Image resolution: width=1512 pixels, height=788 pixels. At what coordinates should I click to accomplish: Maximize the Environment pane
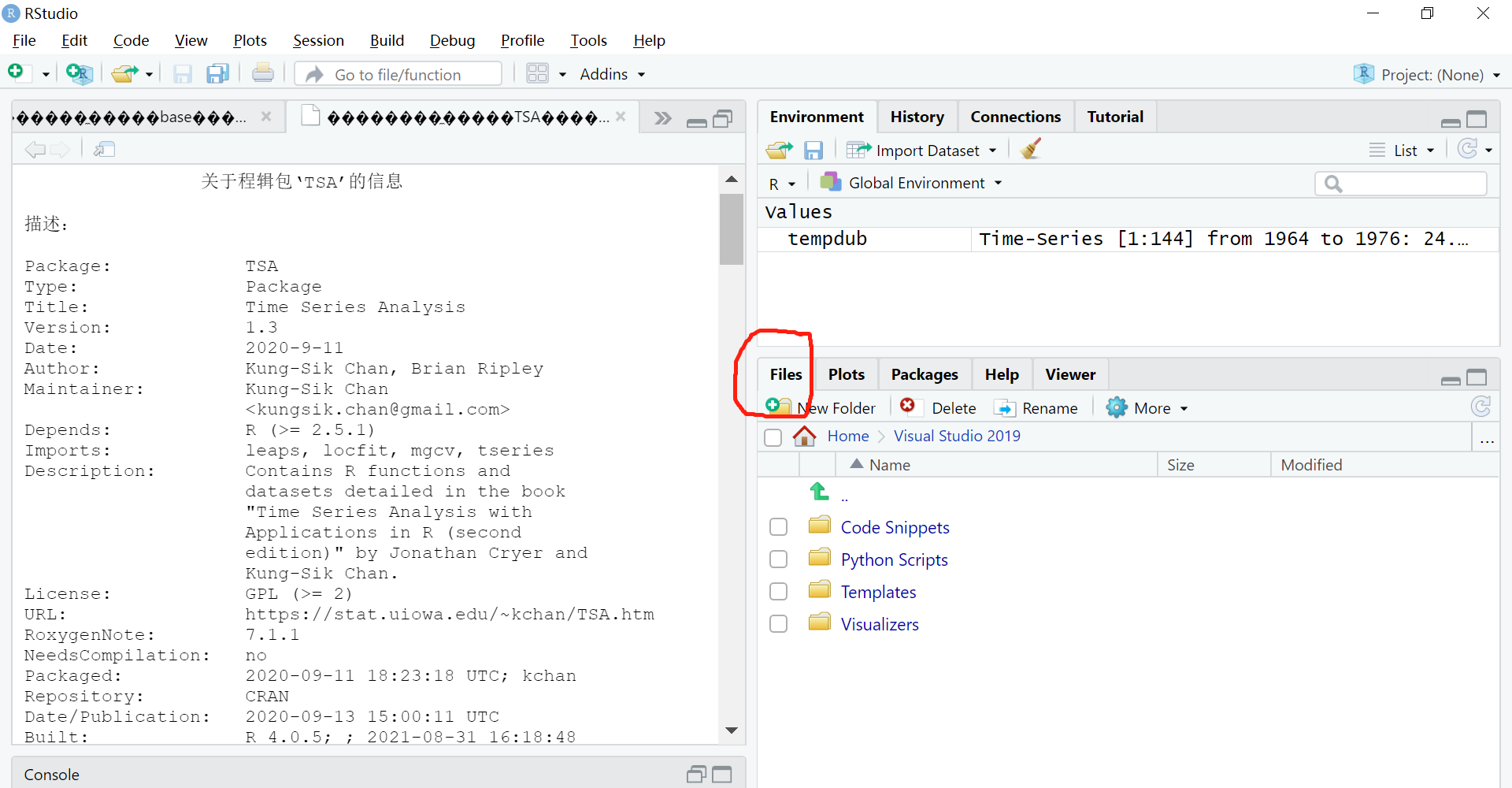1477,119
